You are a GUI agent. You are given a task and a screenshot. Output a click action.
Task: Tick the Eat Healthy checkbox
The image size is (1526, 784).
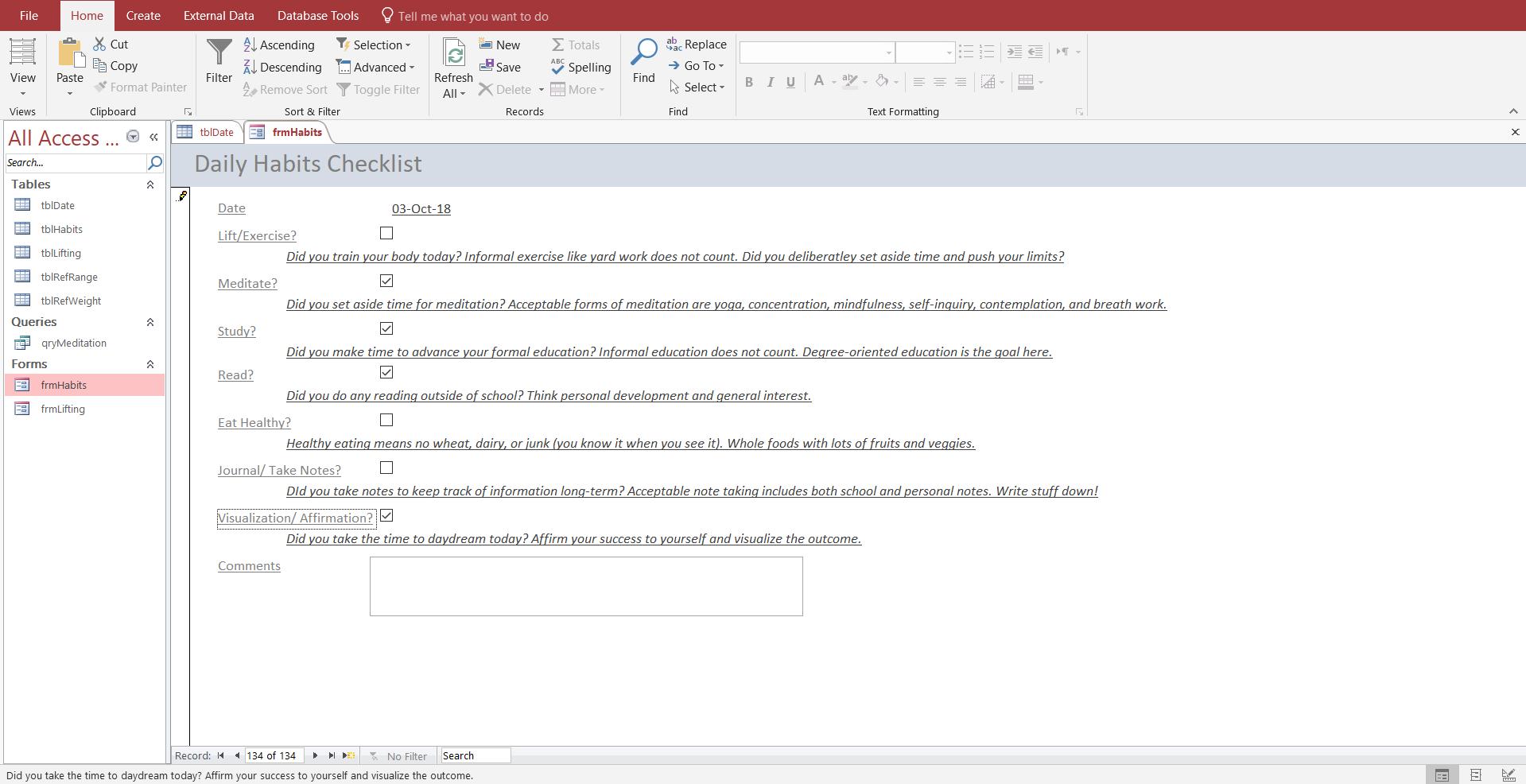[x=386, y=421]
